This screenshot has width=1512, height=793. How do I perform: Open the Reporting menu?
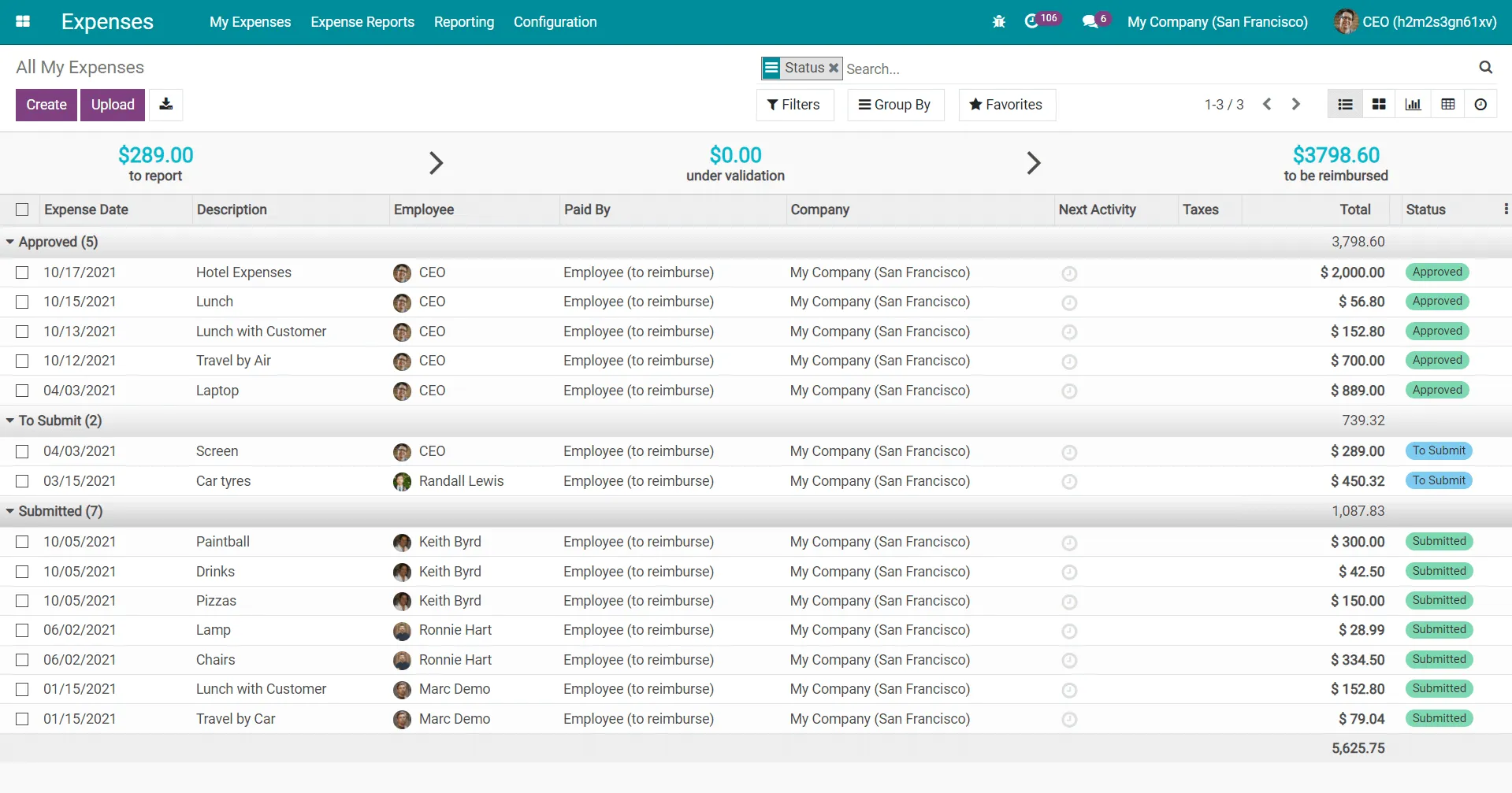click(x=464, y=22)
